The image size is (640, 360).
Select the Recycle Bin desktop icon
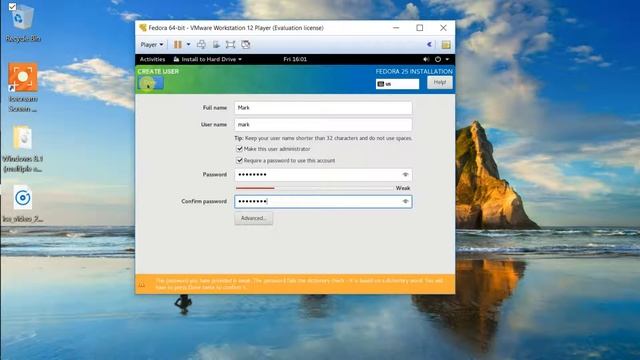tap(23, 22)
